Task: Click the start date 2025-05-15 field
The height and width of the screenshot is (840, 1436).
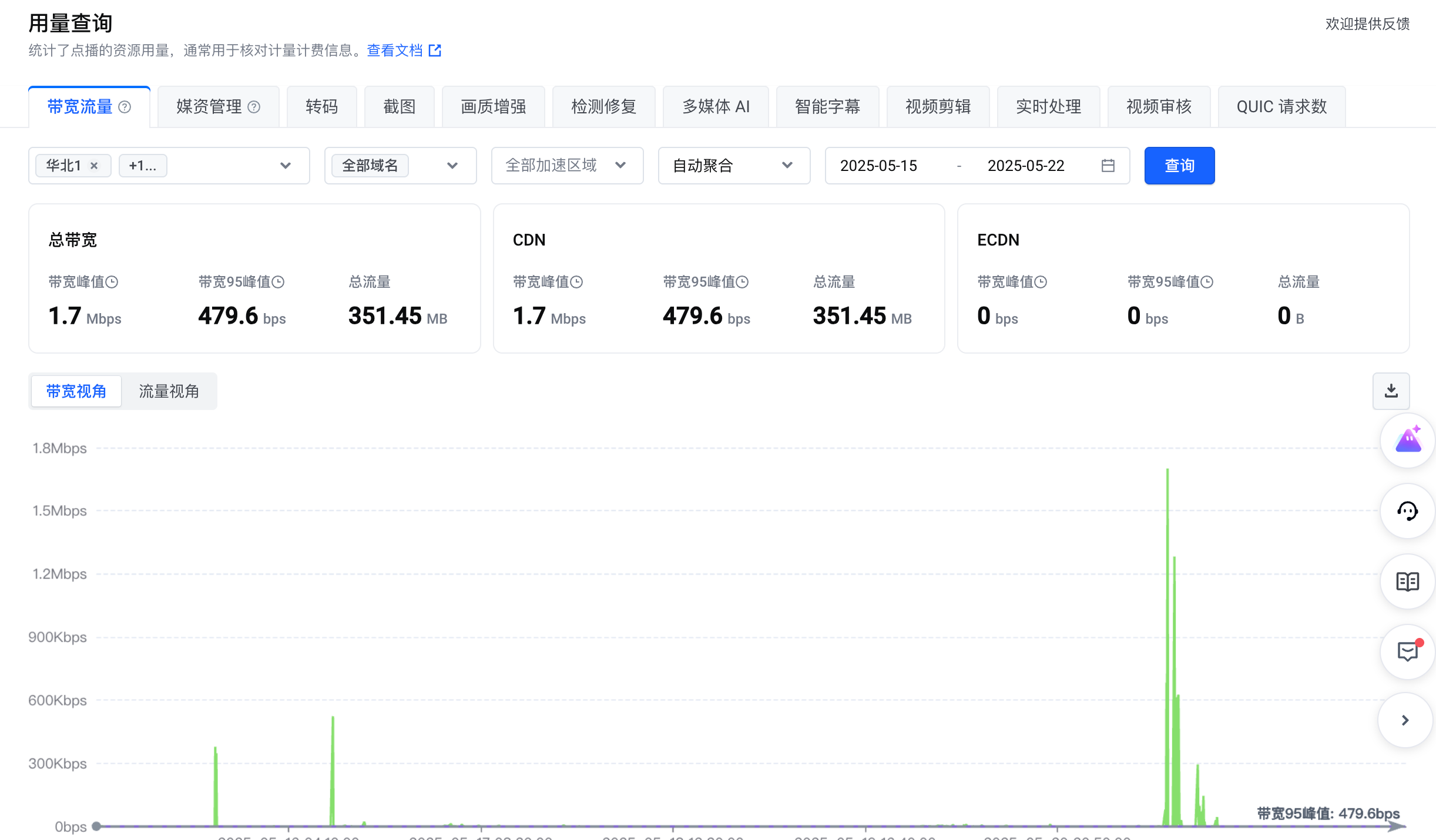Action: (x=878, y=166)
